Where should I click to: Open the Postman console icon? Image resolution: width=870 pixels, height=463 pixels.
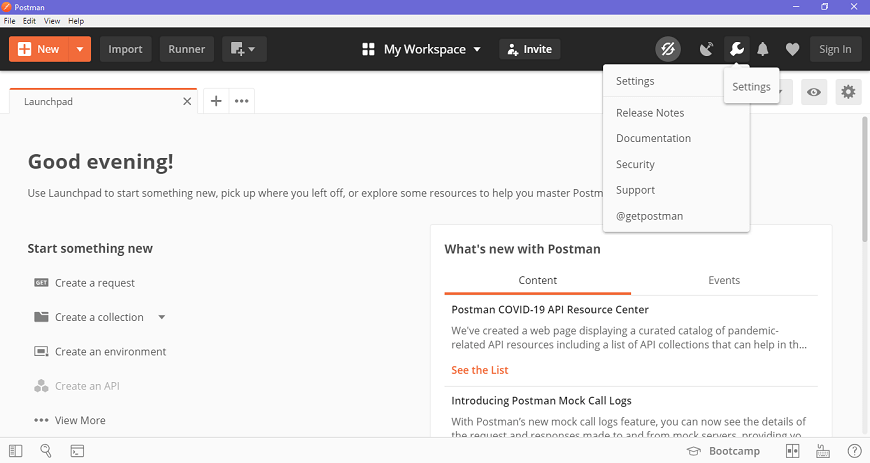click(x=77, y=451)
